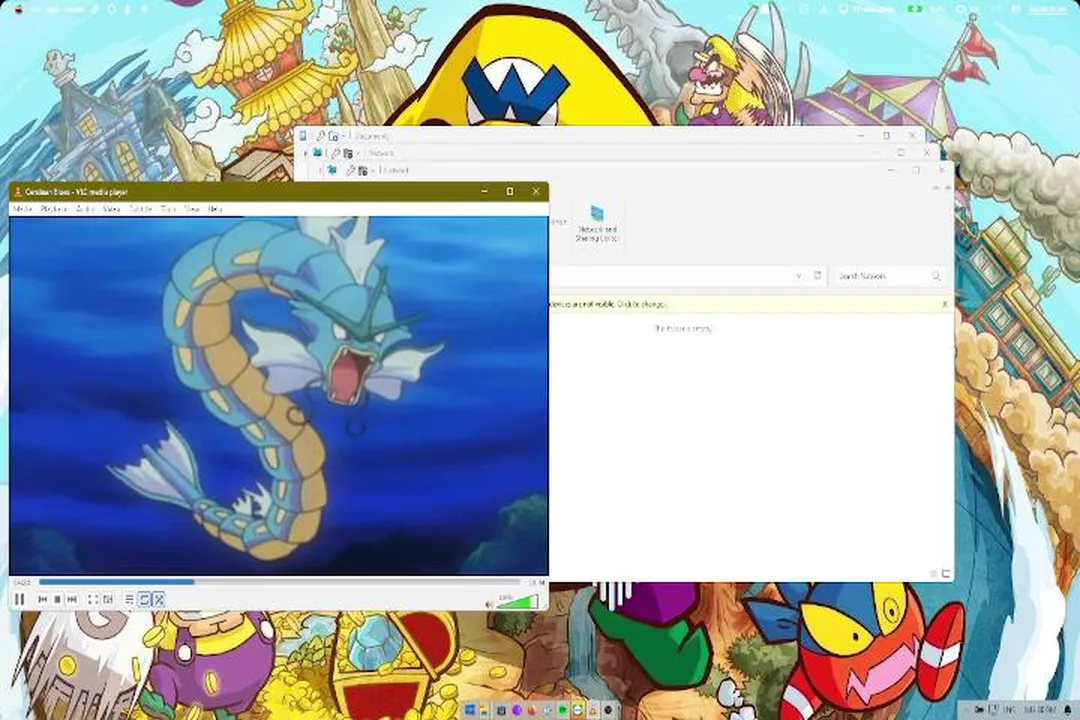
Task: Click Properties icon in Documents window title bar
Action: [x=321, y=136]
